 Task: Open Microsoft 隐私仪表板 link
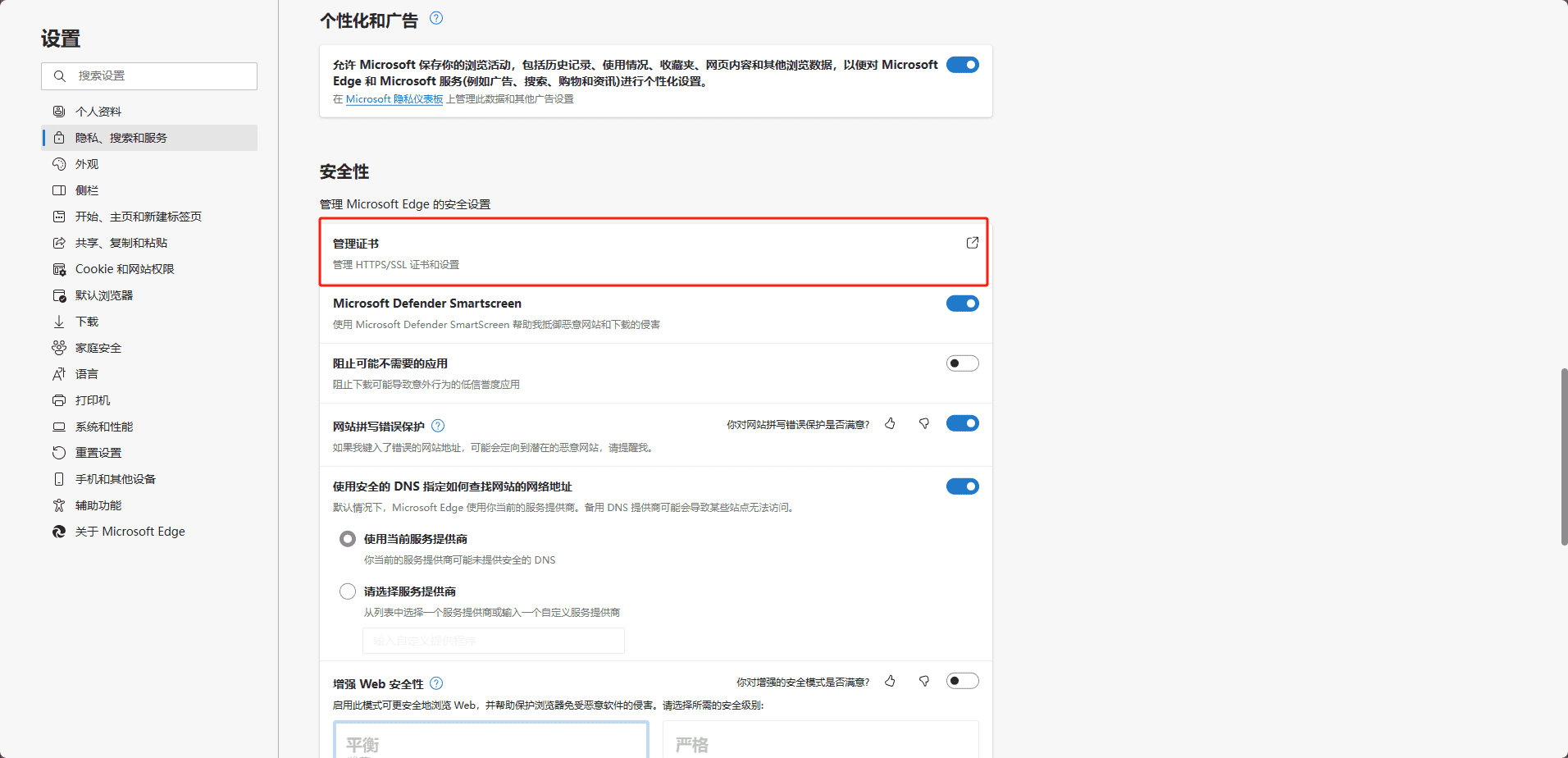[x=394, y=99]
